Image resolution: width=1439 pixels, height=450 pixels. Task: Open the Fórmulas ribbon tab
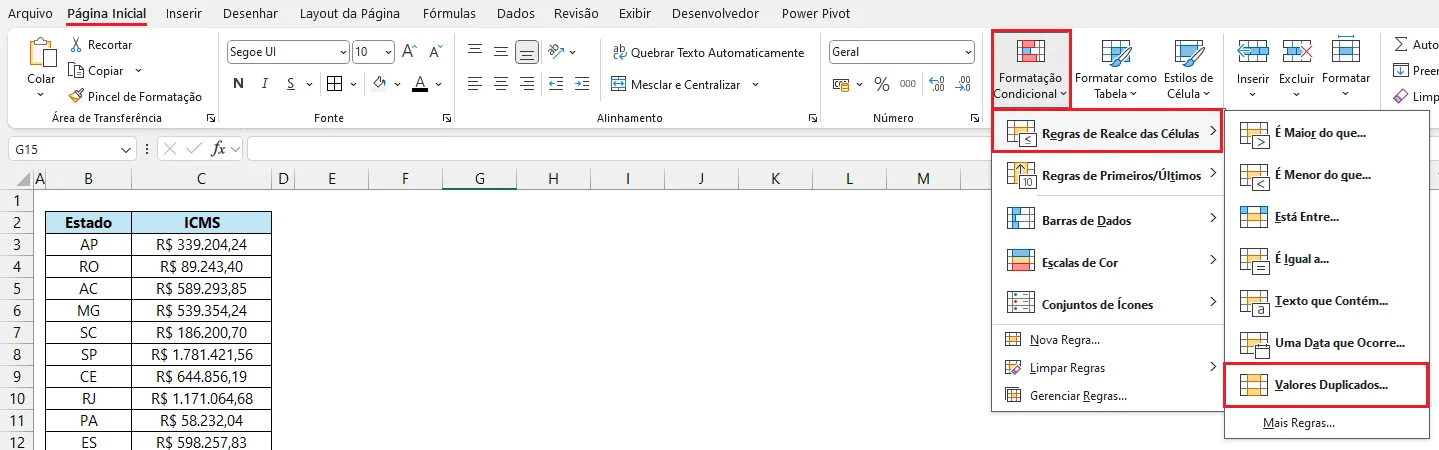click(x=449, y=14)
